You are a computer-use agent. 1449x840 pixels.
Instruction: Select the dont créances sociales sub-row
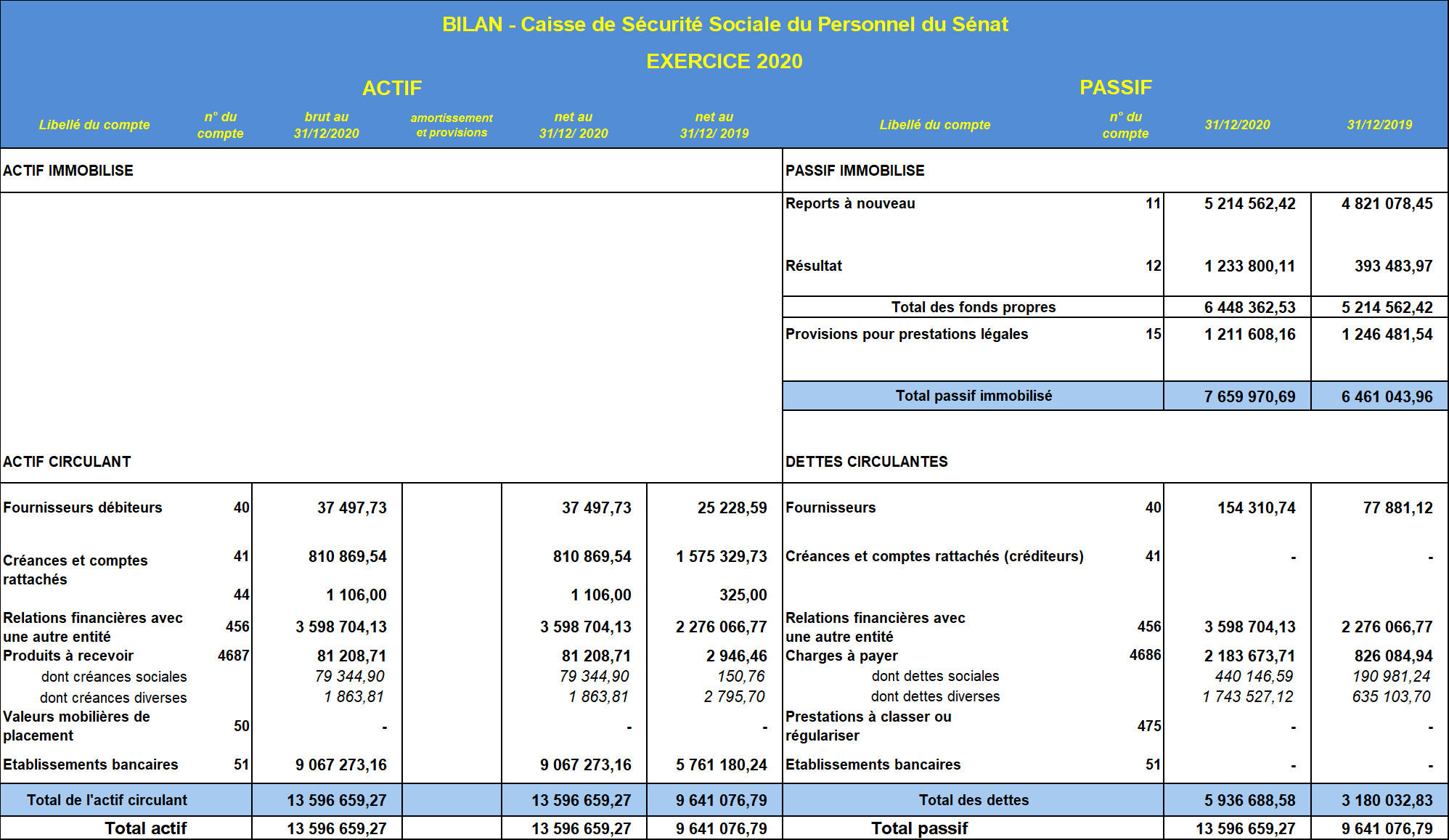(x=114, y=677)
